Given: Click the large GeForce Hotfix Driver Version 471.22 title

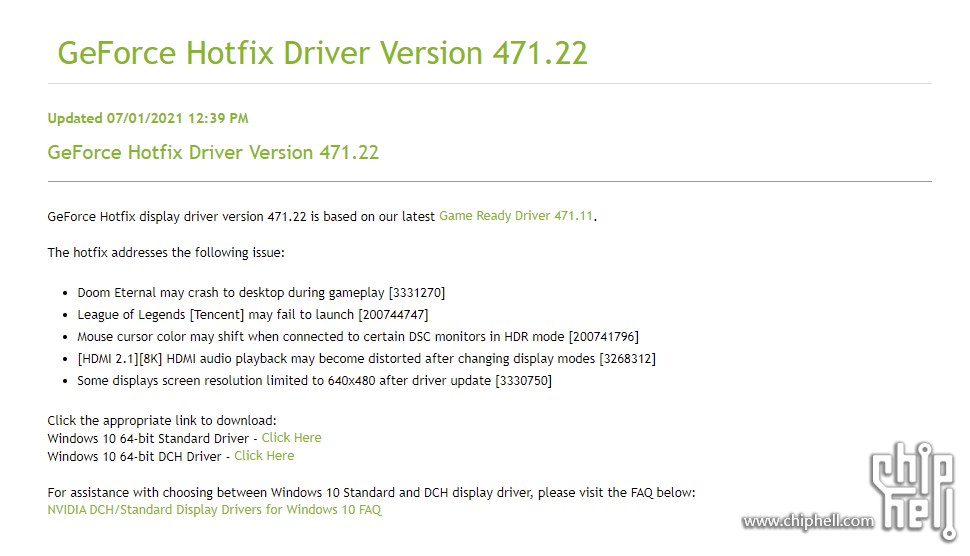Looking at the screenshot, I should (x=322, y=53).
